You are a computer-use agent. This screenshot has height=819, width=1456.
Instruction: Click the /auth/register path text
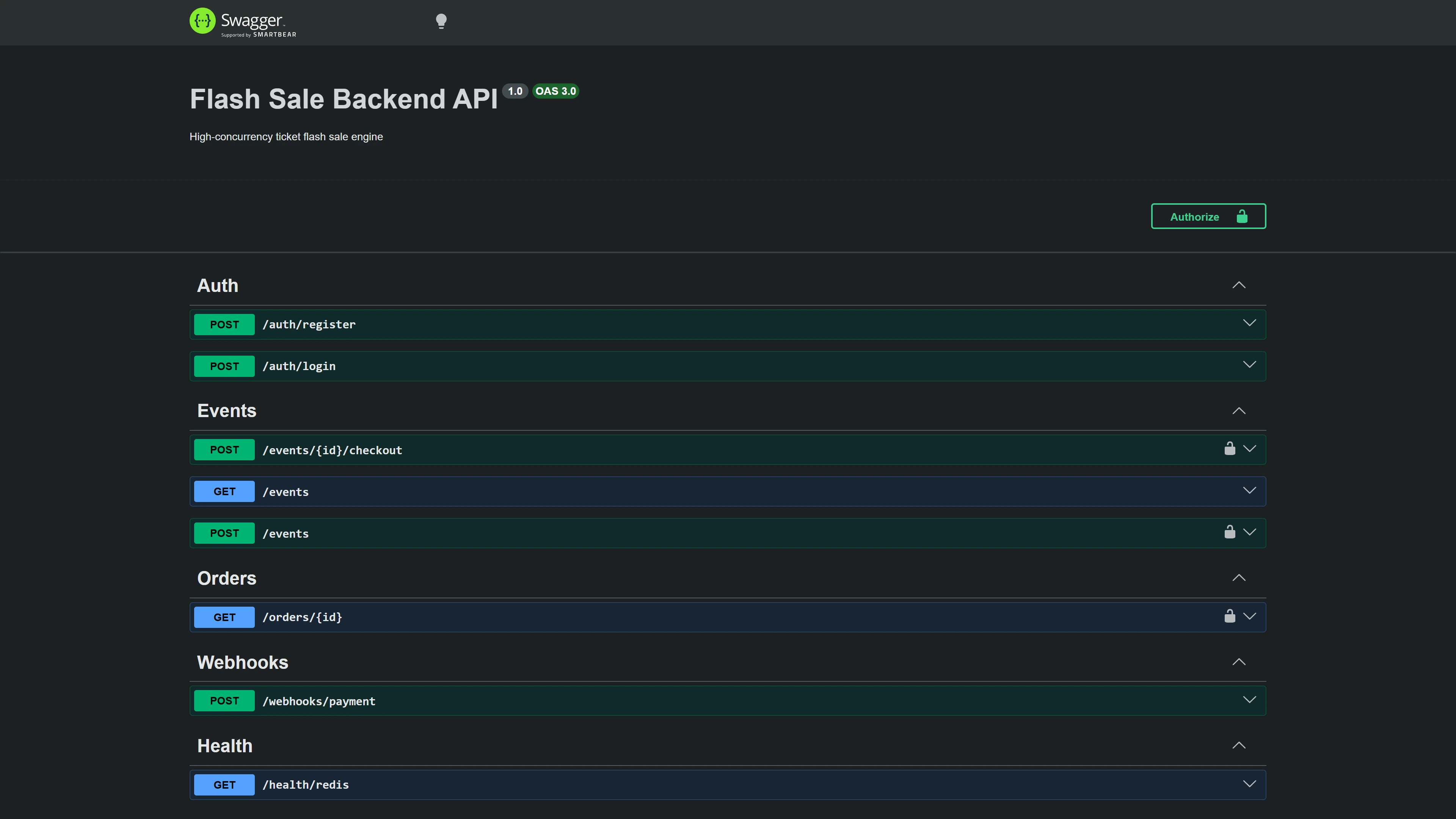[x=309, y=325]
